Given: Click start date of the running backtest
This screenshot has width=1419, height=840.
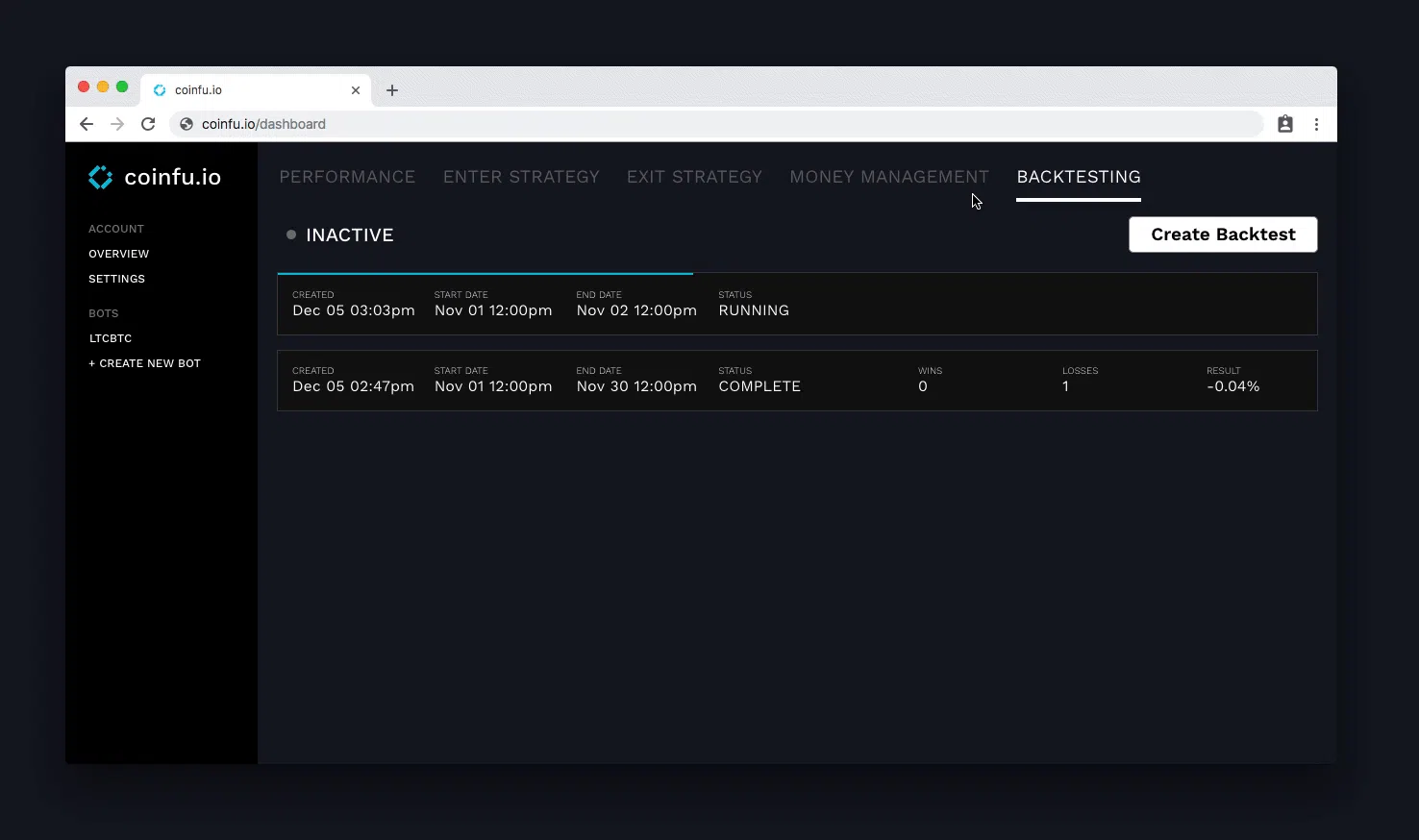Looking at the screenshot, I should (x=493, y=310).
